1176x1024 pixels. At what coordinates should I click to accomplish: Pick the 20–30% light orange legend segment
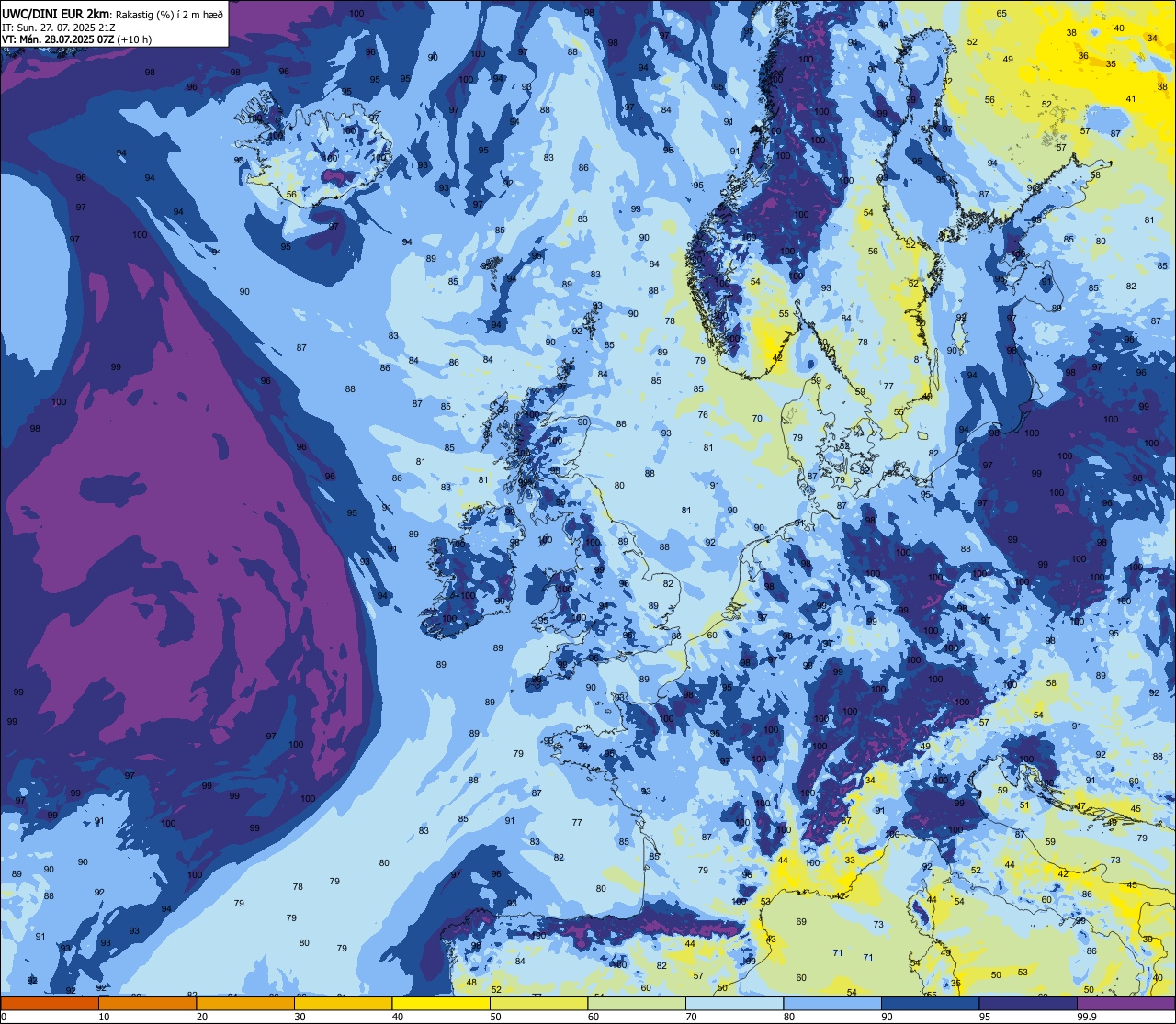pyautogui.click(x=245, y=1004)
